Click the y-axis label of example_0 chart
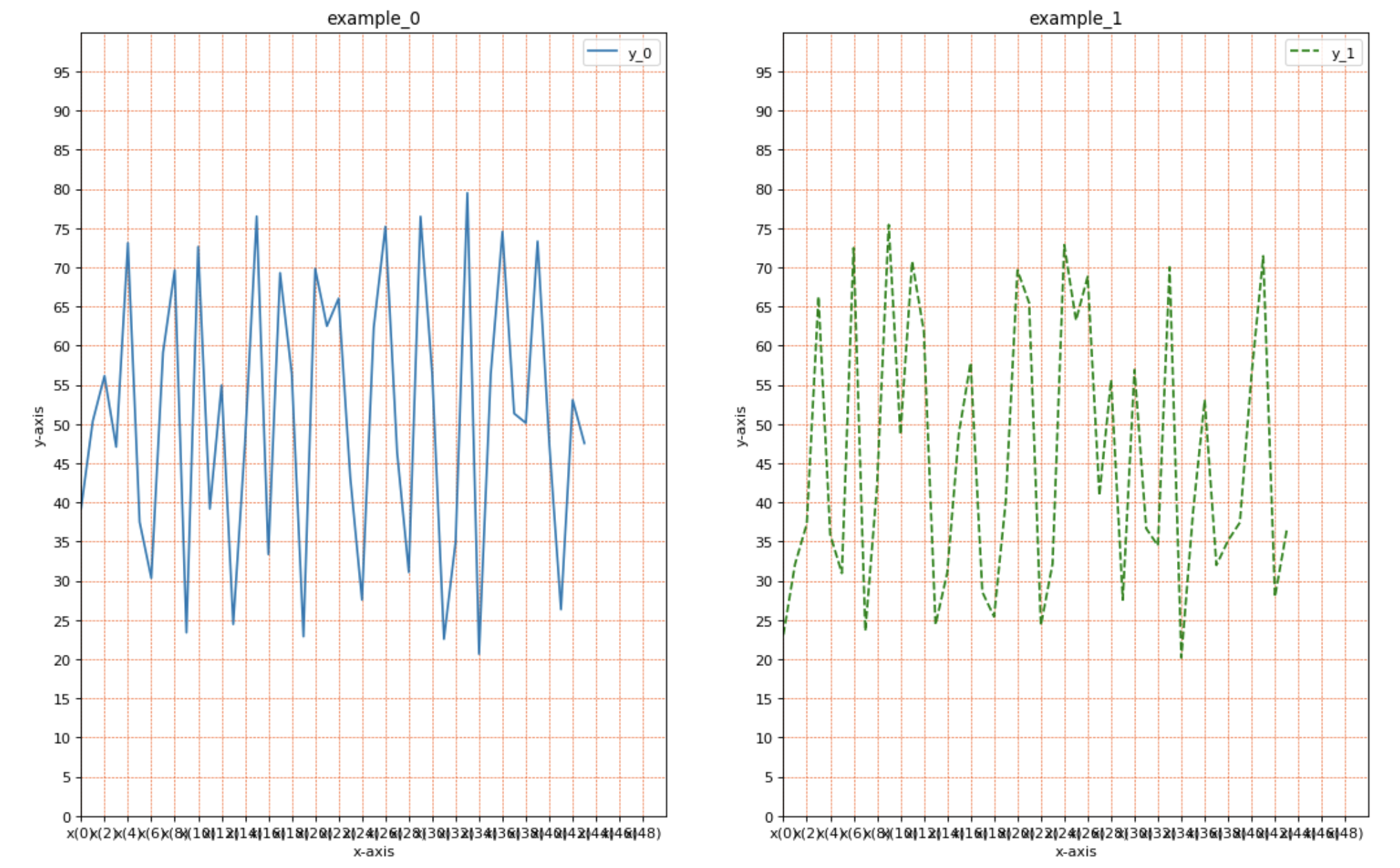The width and height of the screenshot is (1400, 868). pos(39,426)
